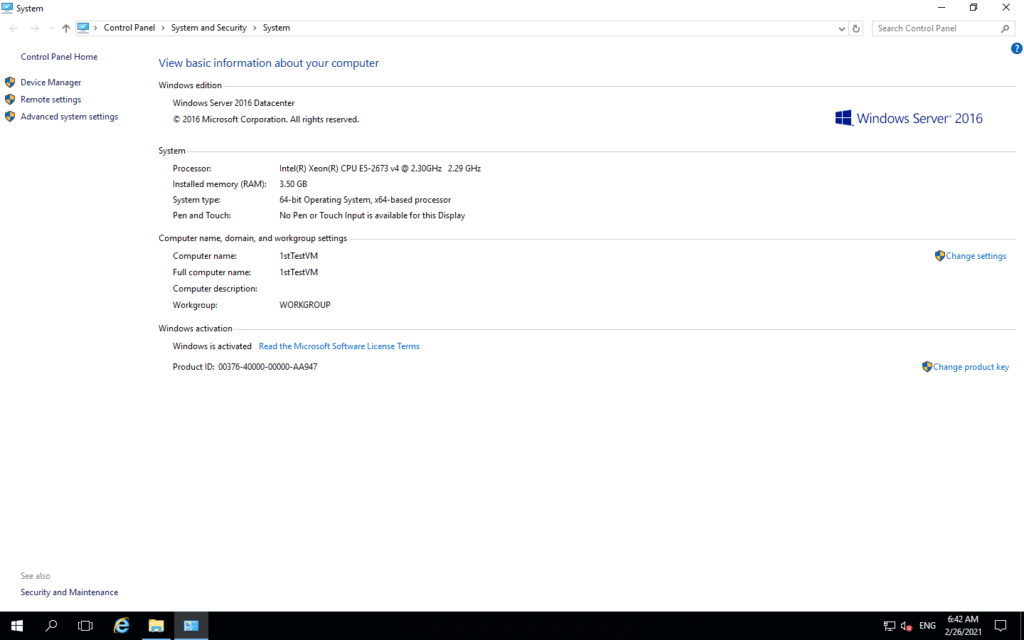
Task: Click the ENG language indicator
Action: coord(927,626)
